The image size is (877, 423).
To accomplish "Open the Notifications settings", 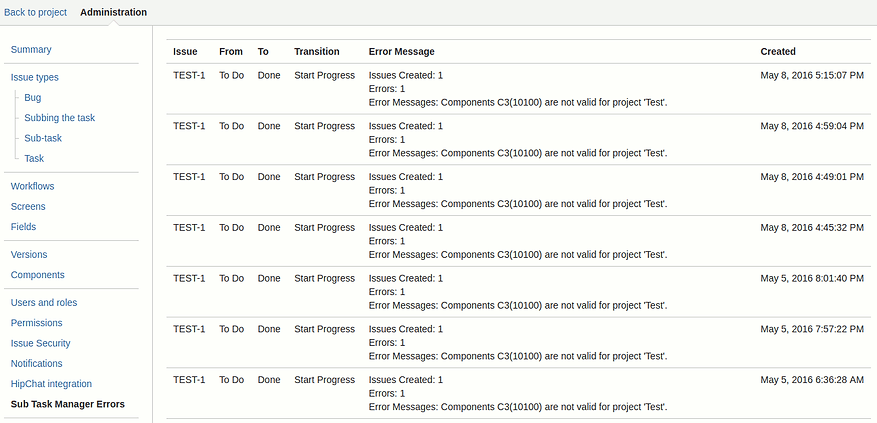I will (x=36, y=363).
